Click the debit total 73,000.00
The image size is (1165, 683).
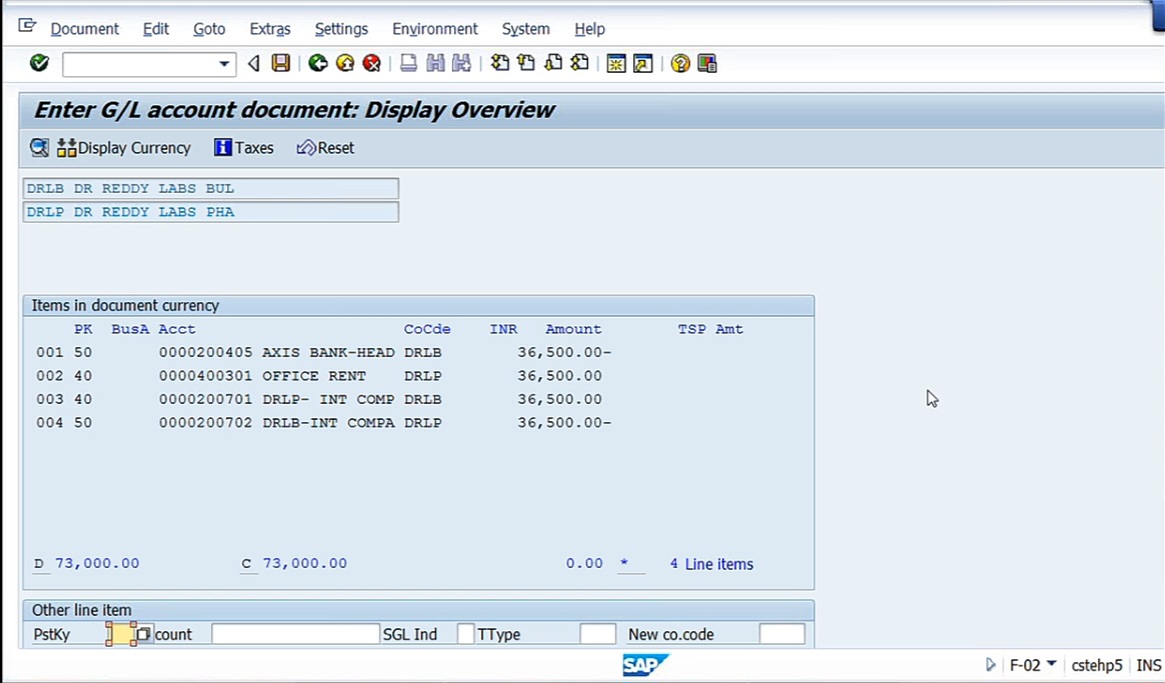(x=97, y=563)
